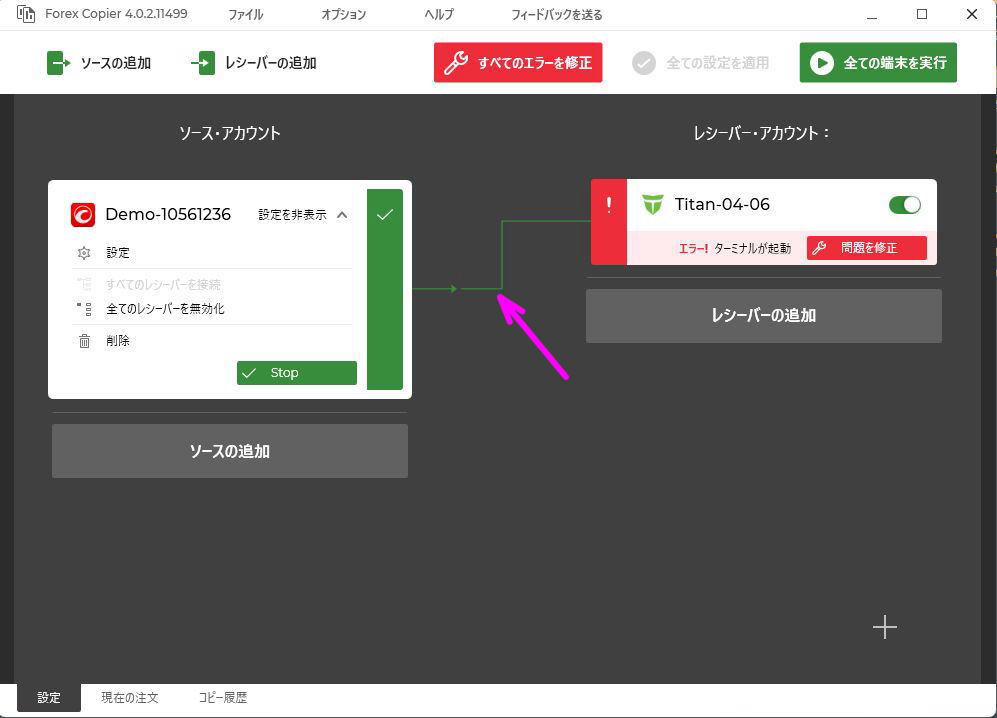Select the Demo-10561236 account name
Viewport: 997px width, 718px height.
click(x=168, y=214)
